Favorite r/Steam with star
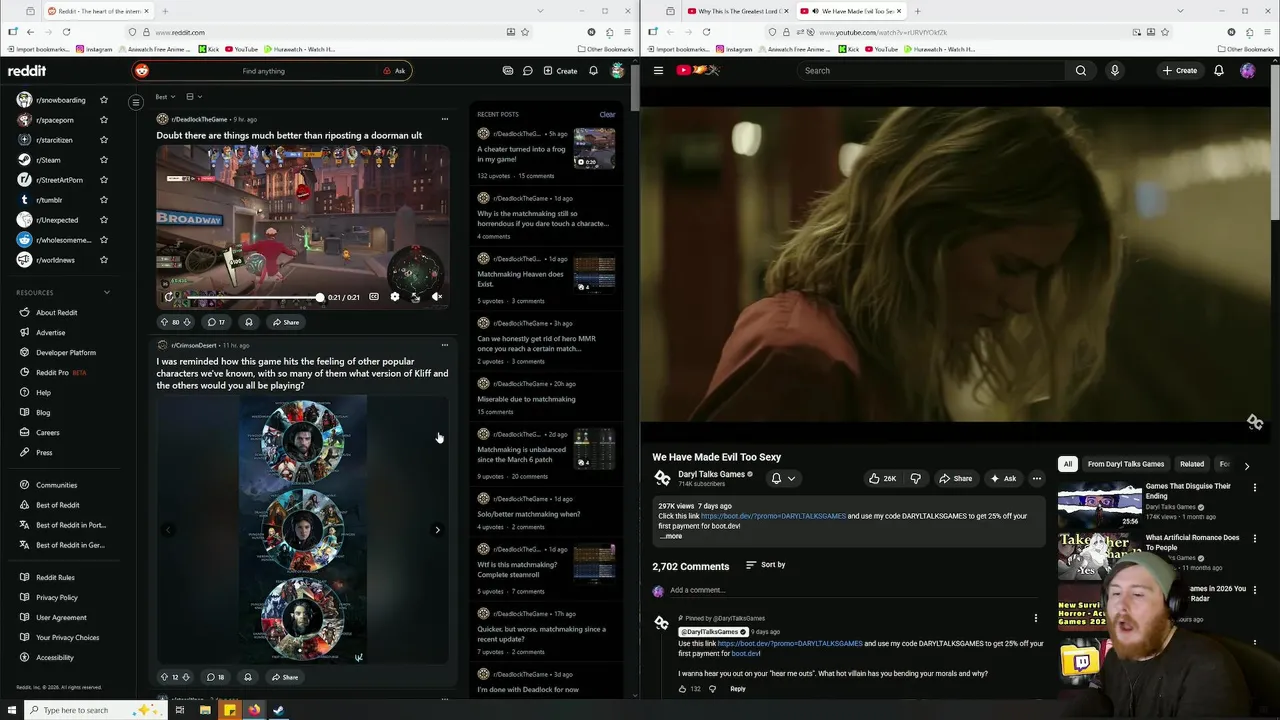This screenshot has height=720, width=1280. [x=103, y=160]
